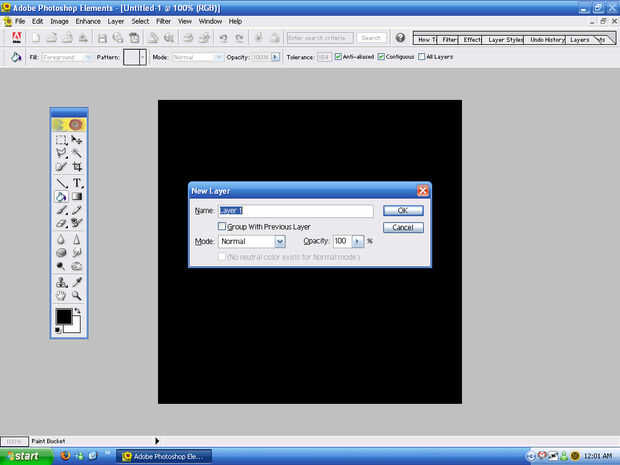Viewport: 620px width, 465px height.
Task: Select the Hand tool
Action: (x=61, y=295)
